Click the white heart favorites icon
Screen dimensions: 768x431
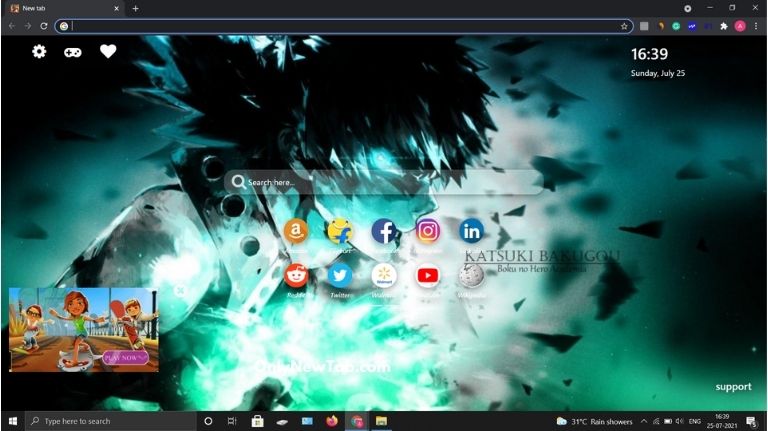tap(108, 51)
